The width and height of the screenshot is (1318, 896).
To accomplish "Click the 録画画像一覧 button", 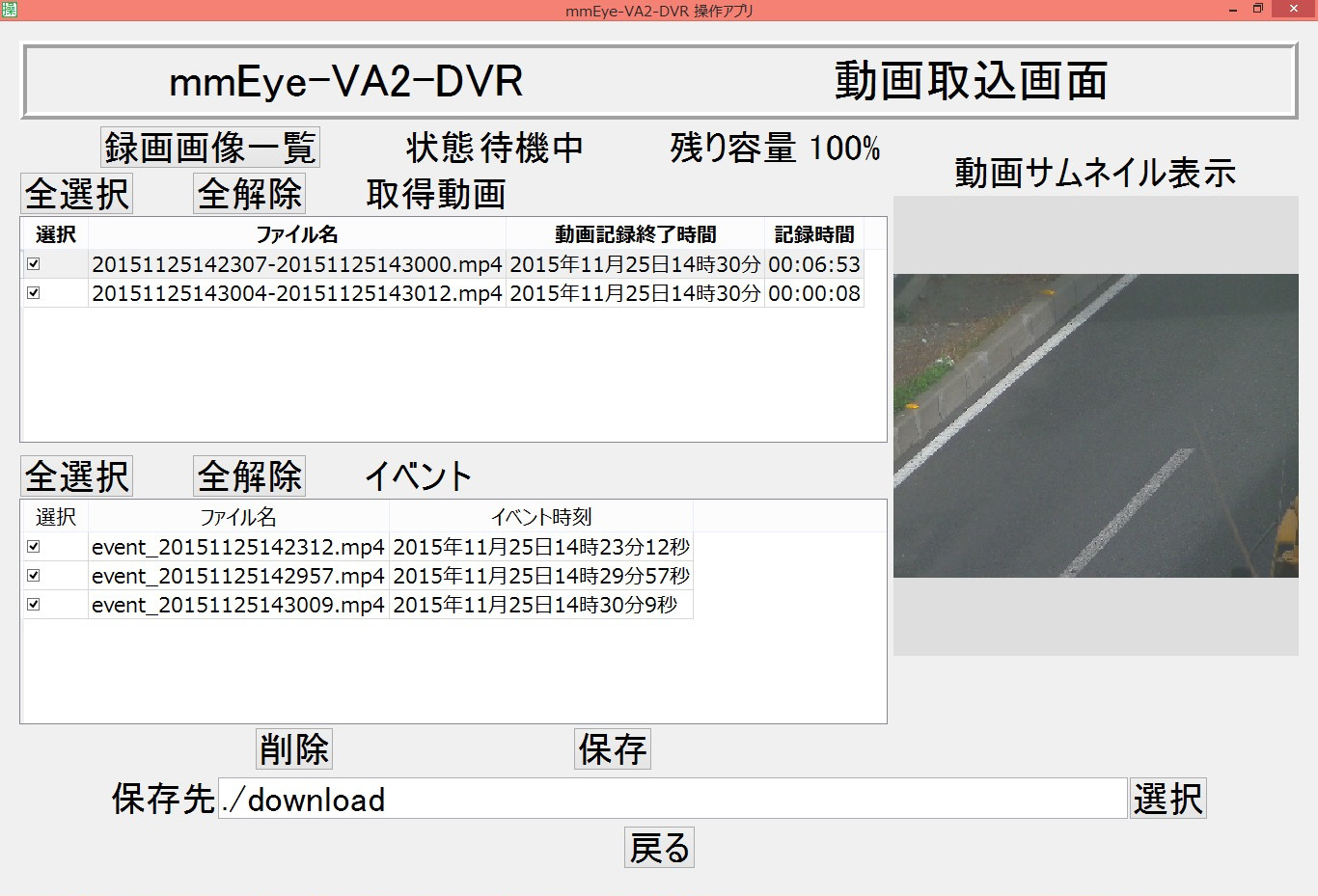I will pyautogui.click(x=208, y=147).
